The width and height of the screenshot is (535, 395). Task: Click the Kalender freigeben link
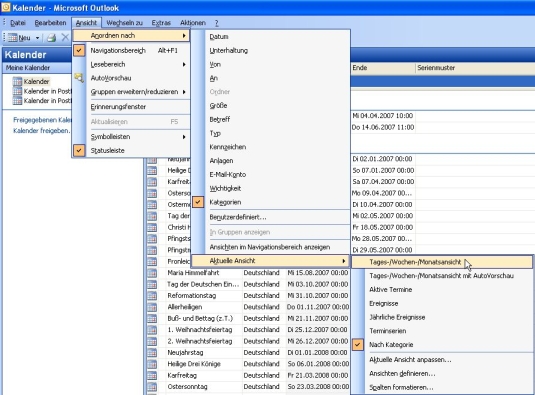42,131
